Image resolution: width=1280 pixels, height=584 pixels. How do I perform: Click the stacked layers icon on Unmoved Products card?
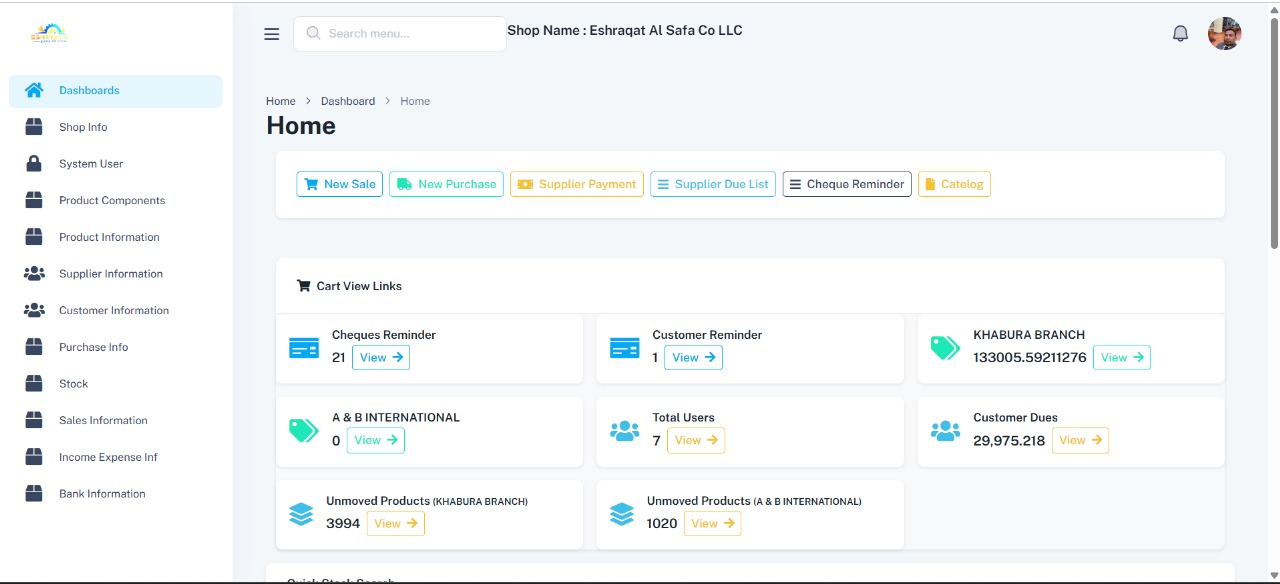302,513
